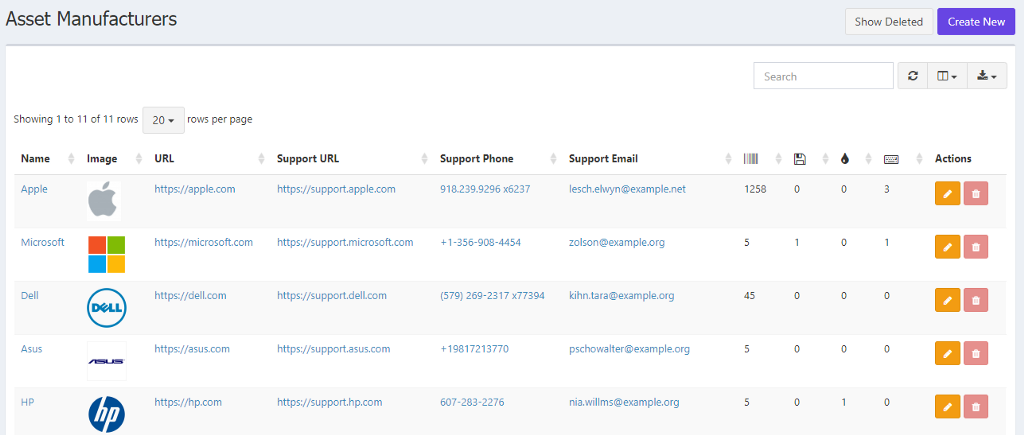
Task: Sort by the droplet consumables column icon
Action: (844, 159)
